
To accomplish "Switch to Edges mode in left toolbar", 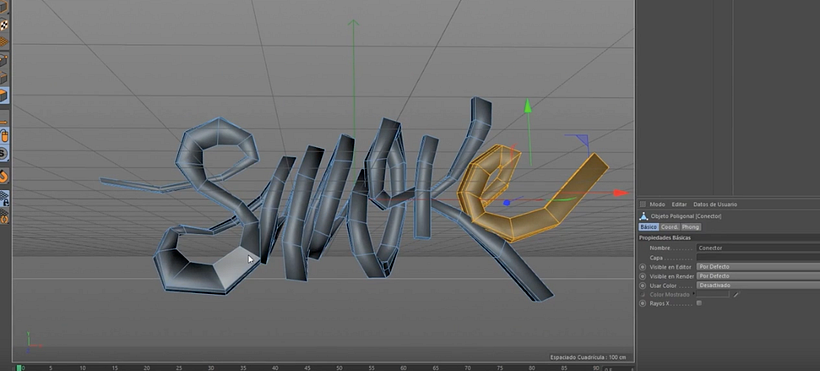I will pyautogui.click(x=4, y=78).
